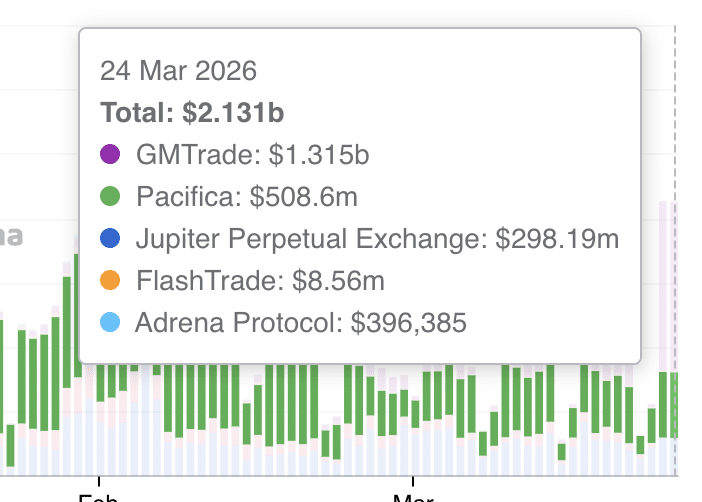Viewport: 702px width, 502px height.
Task: Click the orange FlashTrade legend dot
Action: point(110,281)
